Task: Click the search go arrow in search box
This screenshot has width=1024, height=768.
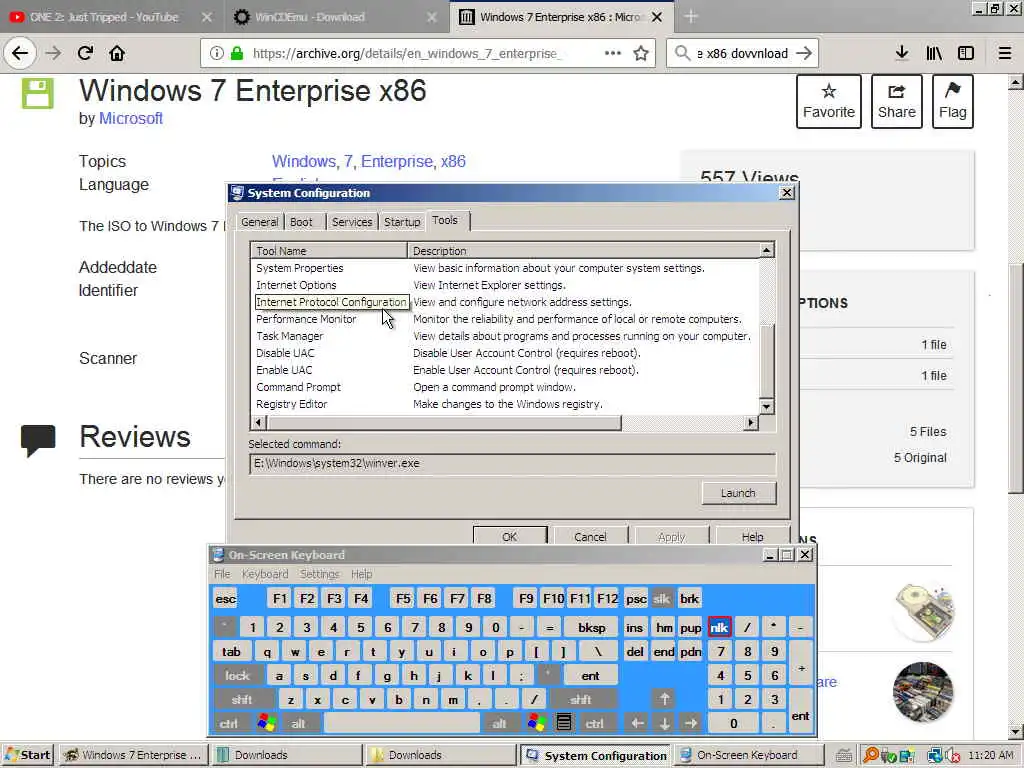Action: click(x=804, y=53)
